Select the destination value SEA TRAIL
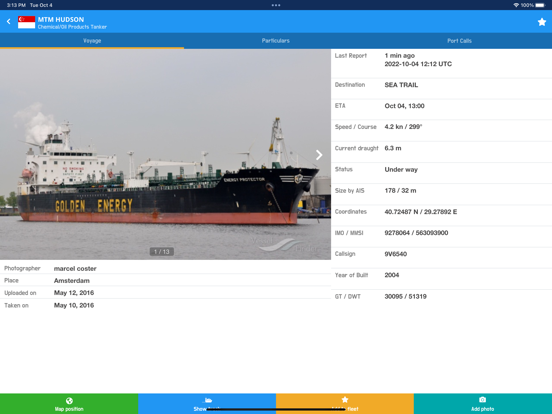 [x=401, y=85]
